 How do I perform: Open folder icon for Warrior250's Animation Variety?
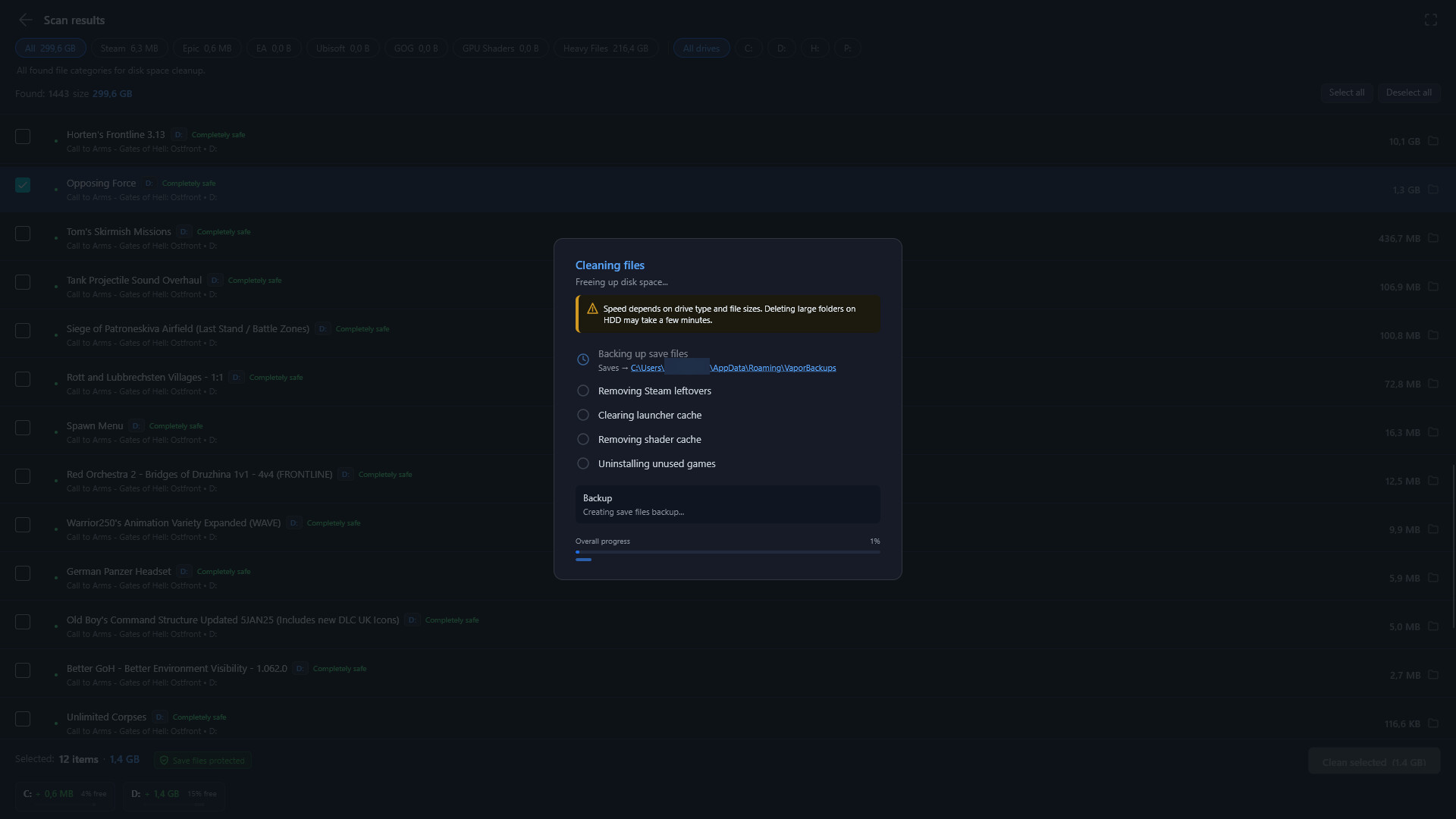pyautogui.click(x=1433, y=529)
